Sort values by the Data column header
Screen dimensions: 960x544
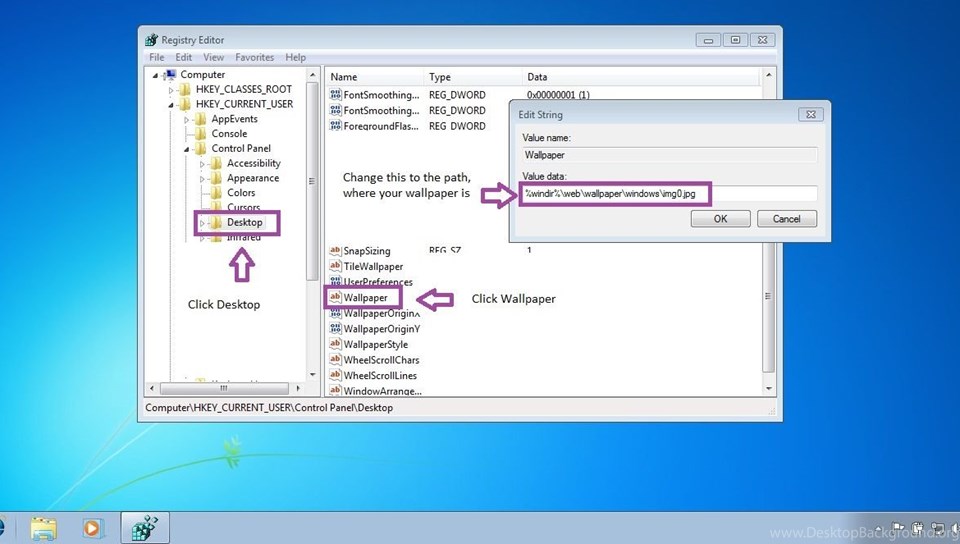click(641, 77)
